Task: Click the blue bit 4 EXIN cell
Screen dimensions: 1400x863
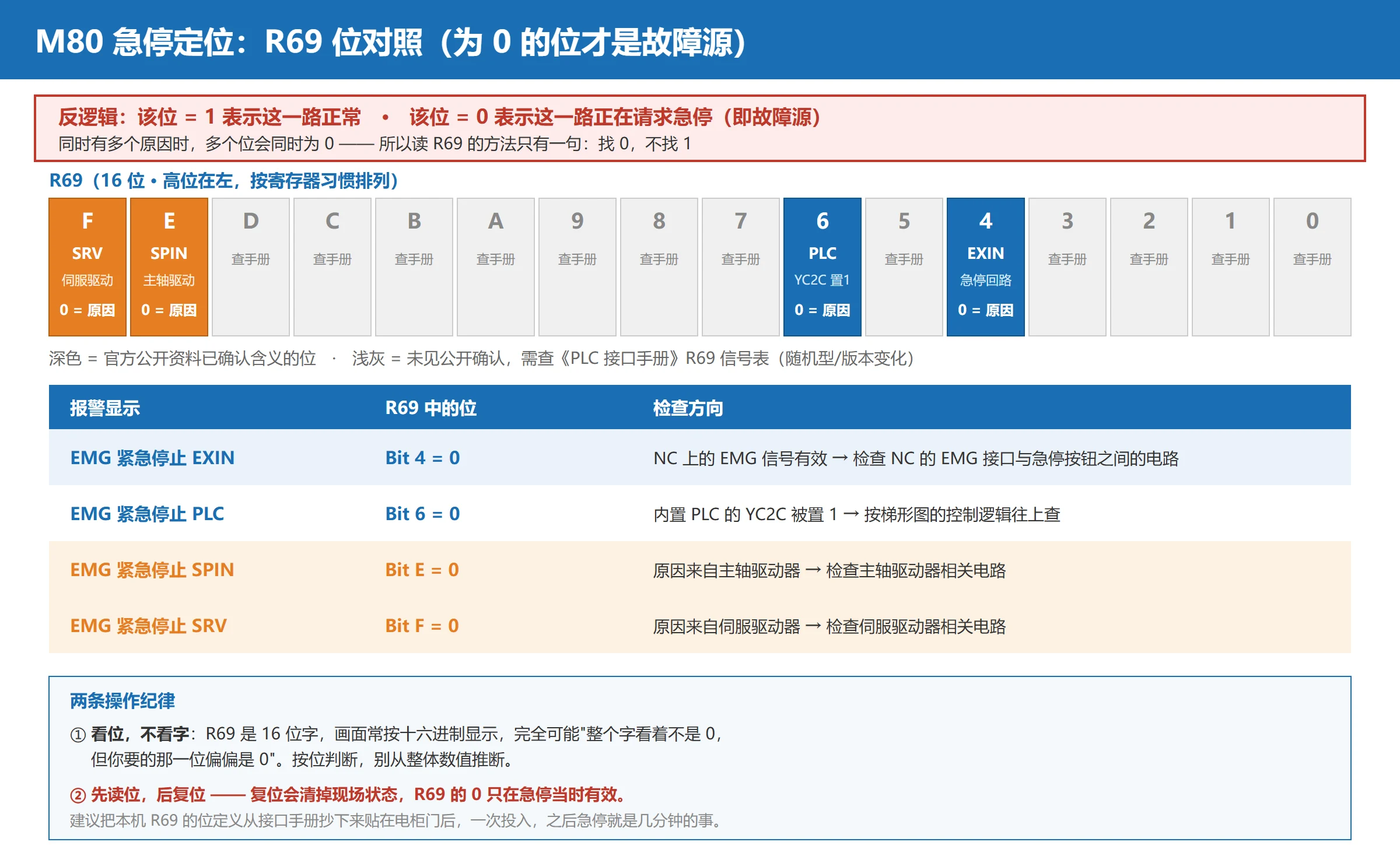Action: point(986,267)
